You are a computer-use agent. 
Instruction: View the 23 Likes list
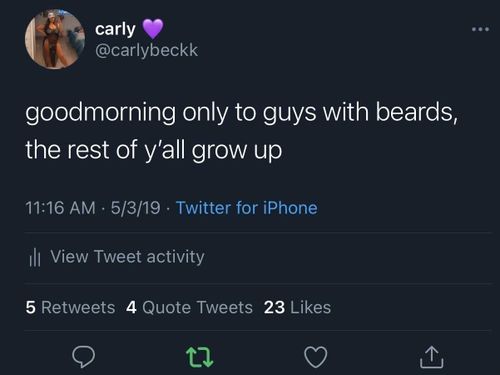coord(297,307)
